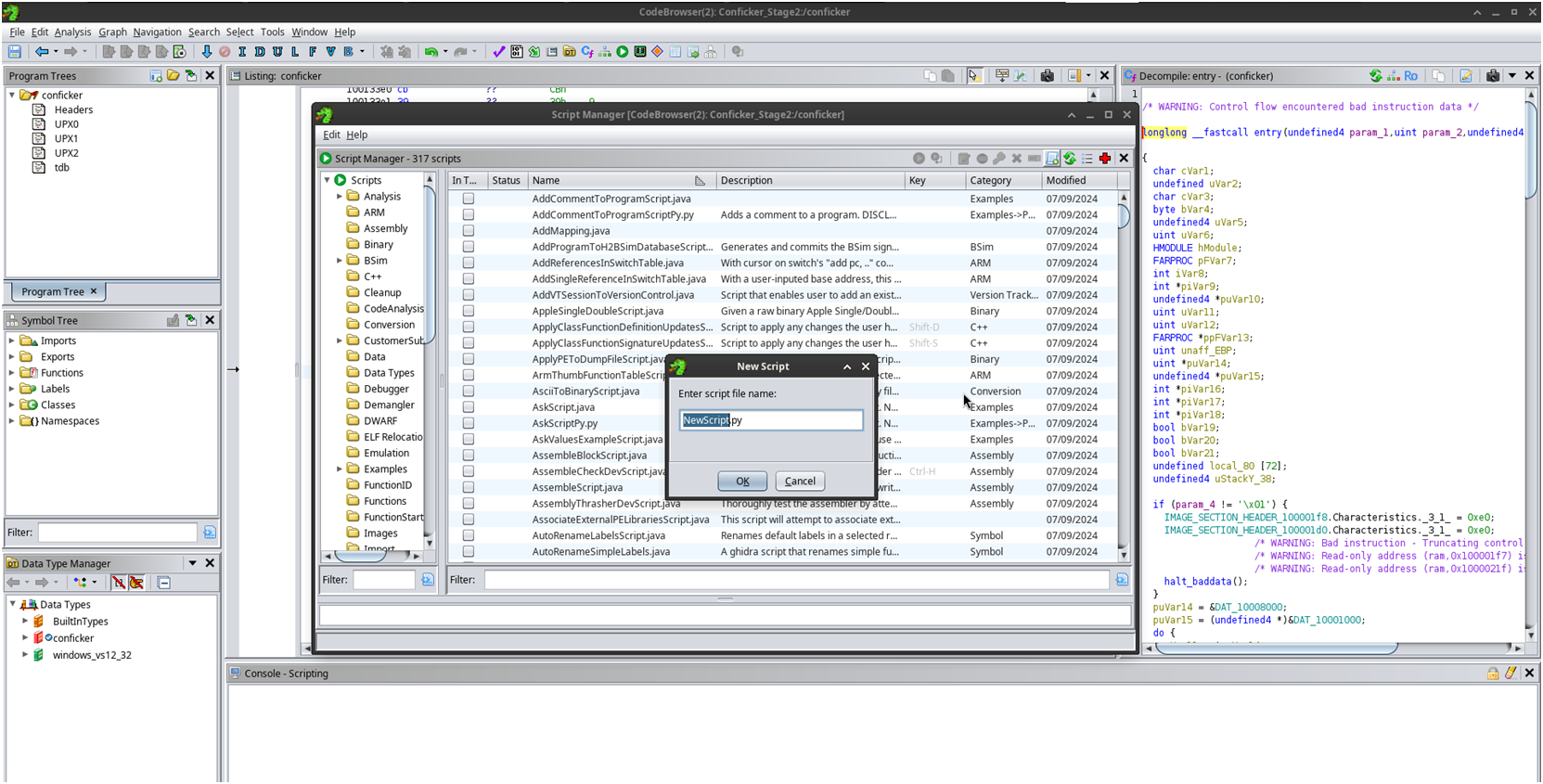Tick In Tool checkbox for AddMapping.java
This screenshot has width=1543, height=784.
point(469,231)
